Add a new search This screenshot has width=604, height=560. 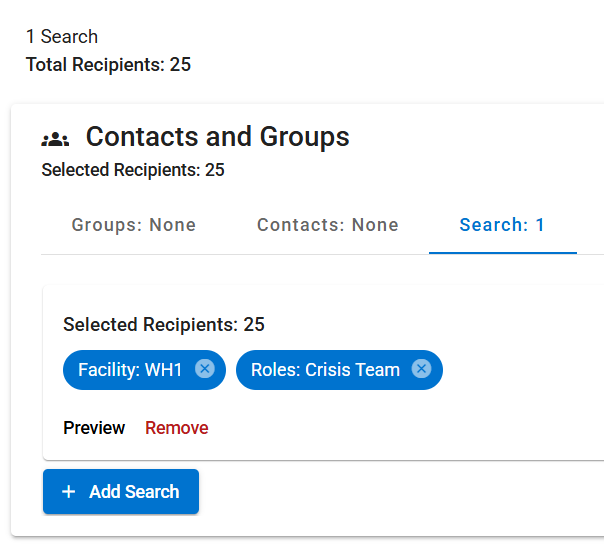click(x=121, y=491)
